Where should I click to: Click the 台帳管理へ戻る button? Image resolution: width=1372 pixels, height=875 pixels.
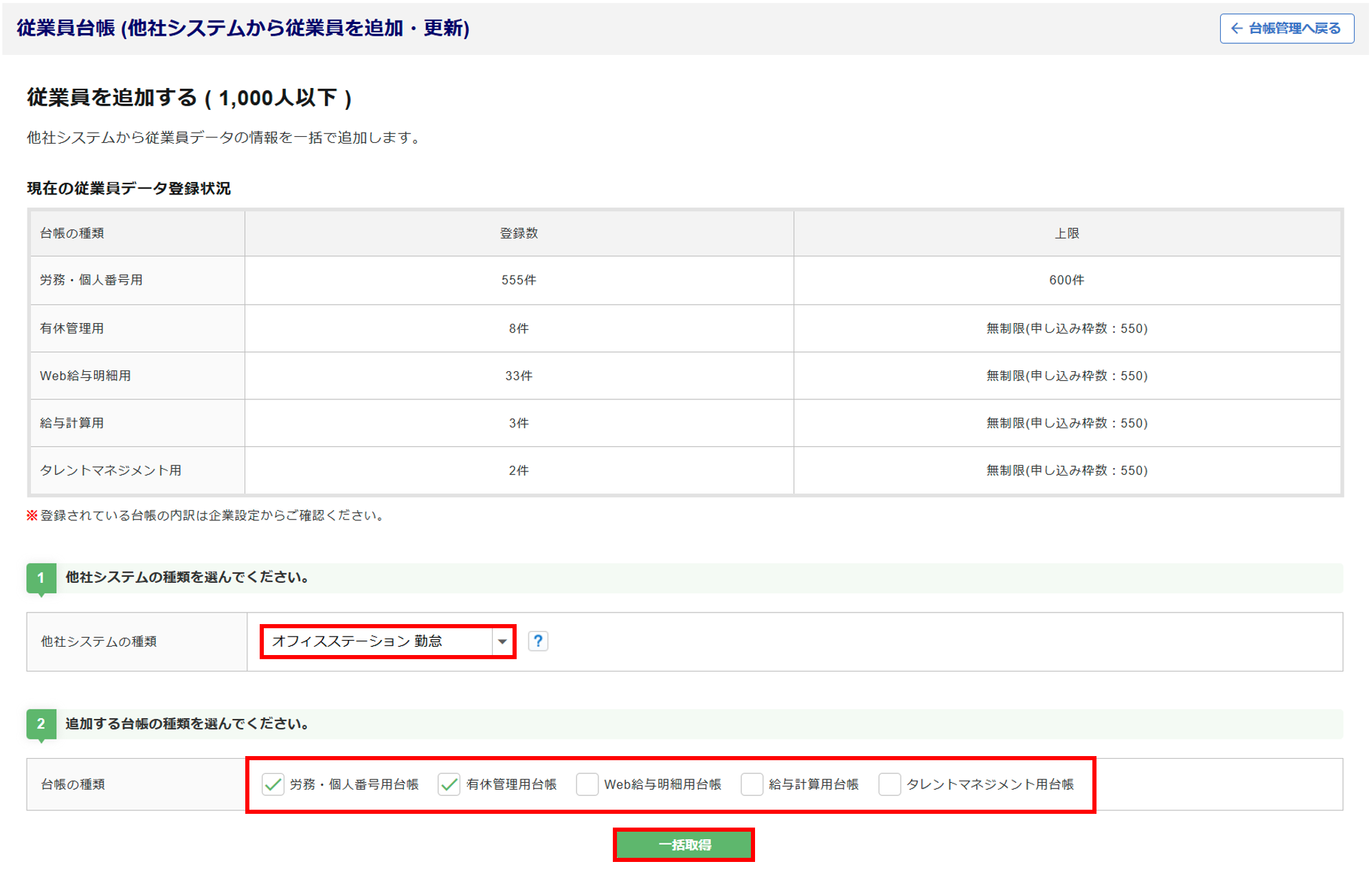(1286, 28)
